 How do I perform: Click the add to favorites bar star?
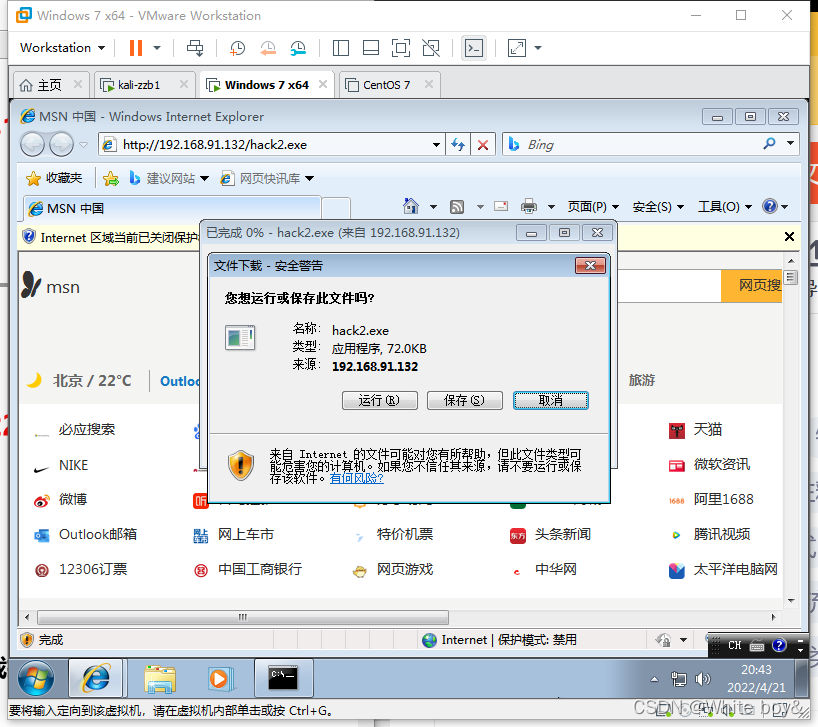click(x=111, y=178)
